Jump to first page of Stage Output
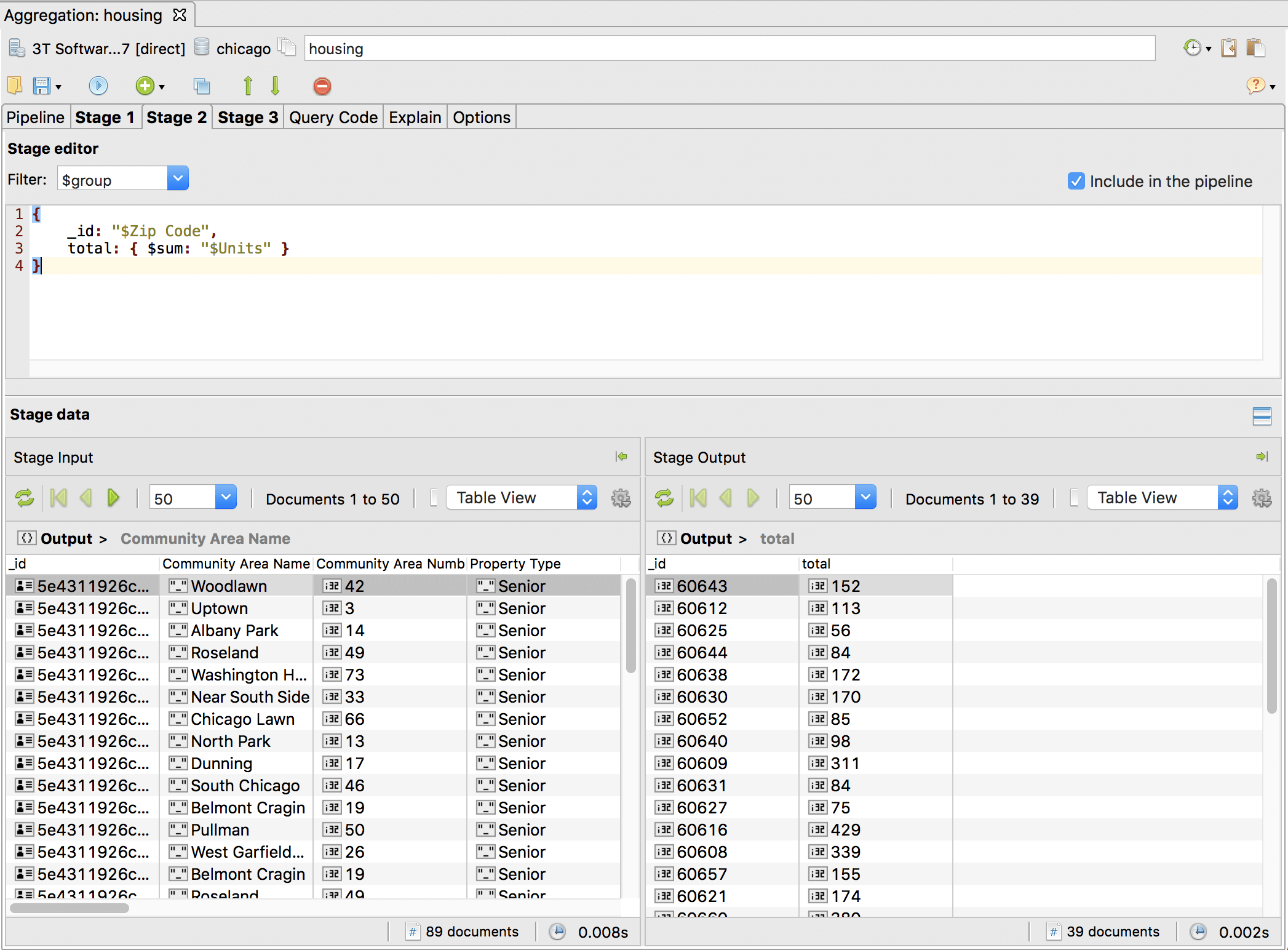Viewport: 1288px width, 950px height. [x=698, y=498]
